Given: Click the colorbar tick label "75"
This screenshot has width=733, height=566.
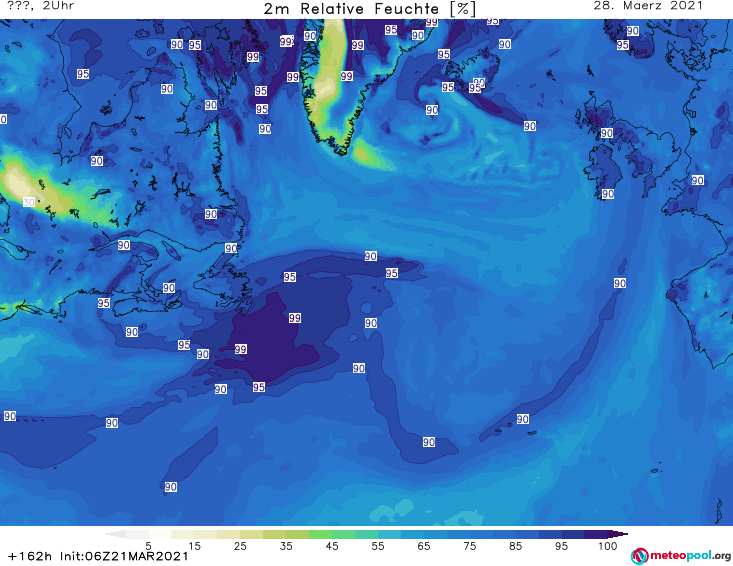Looking at the screenshot, I should (469, 546).
